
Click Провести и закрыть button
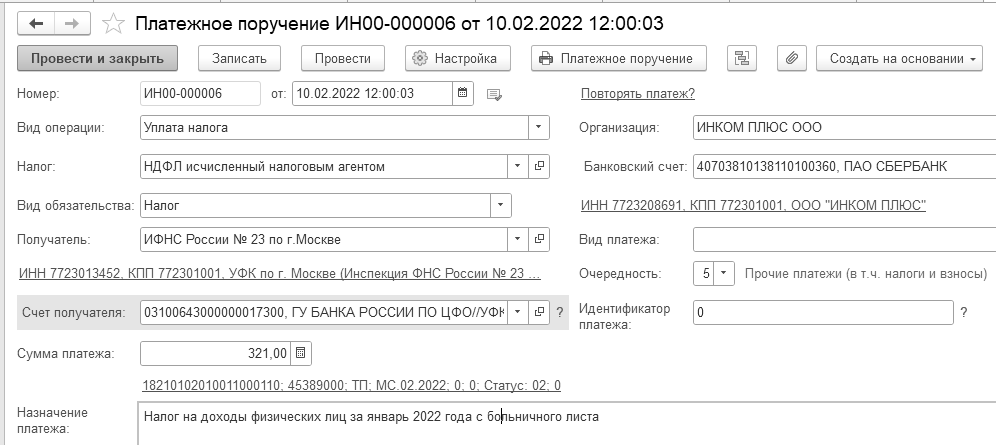pyautogui.click(x=97, y=58)
